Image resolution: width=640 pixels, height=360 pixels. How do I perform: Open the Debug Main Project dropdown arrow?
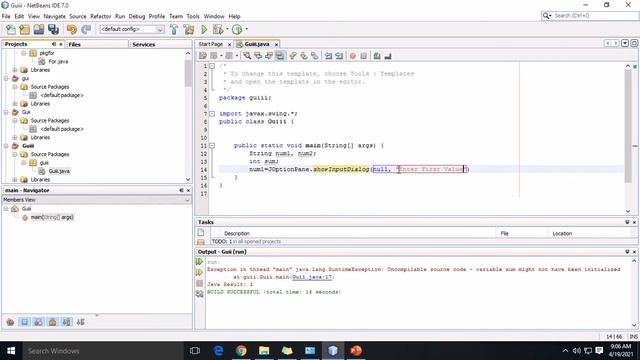click(x=227, y=29)
